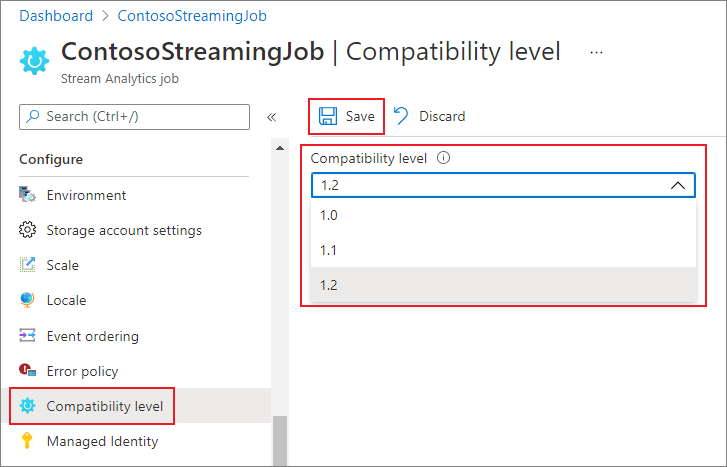
Task: Open Event ordering settings
Action: tap(92, 336)
